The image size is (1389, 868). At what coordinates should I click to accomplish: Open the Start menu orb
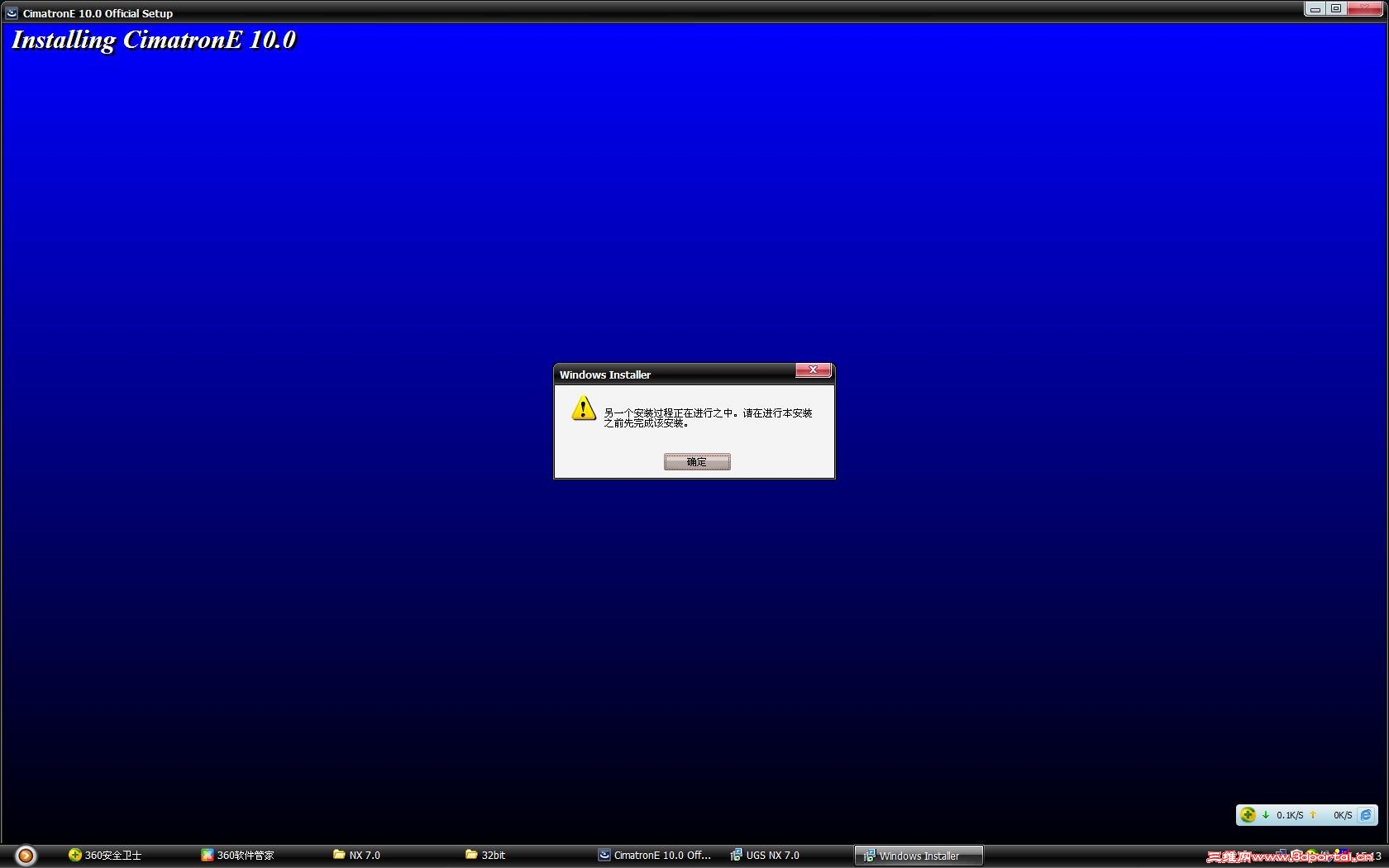click(x=26, y=856)
